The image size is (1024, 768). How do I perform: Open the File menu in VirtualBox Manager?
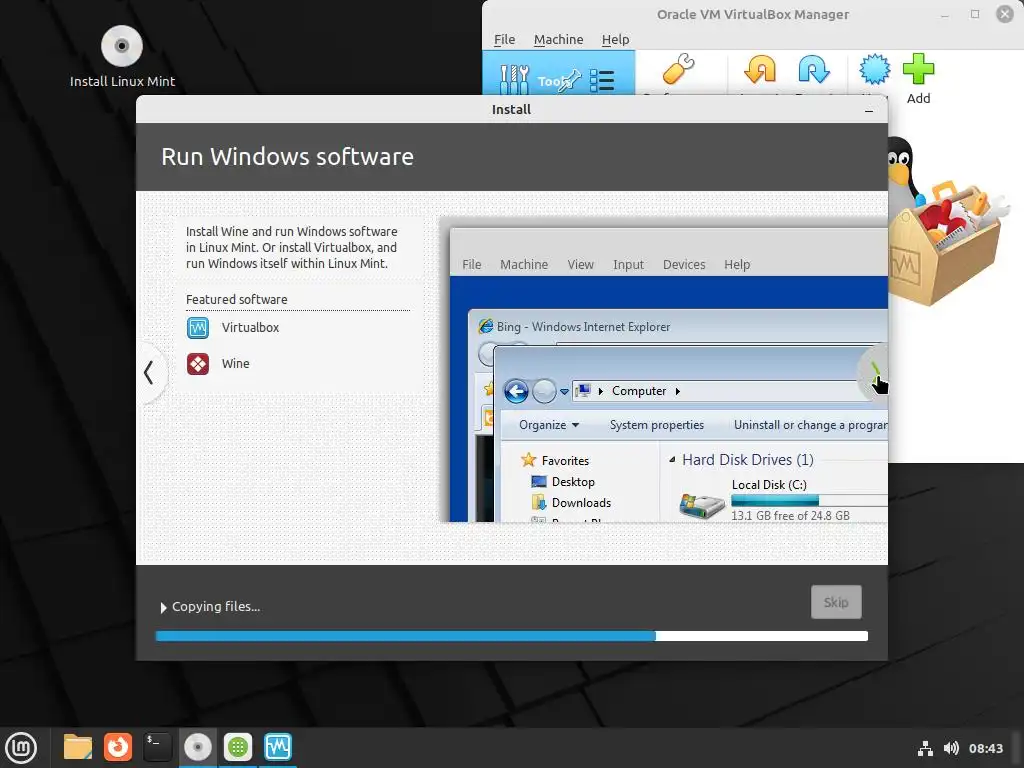click(504, 39)
